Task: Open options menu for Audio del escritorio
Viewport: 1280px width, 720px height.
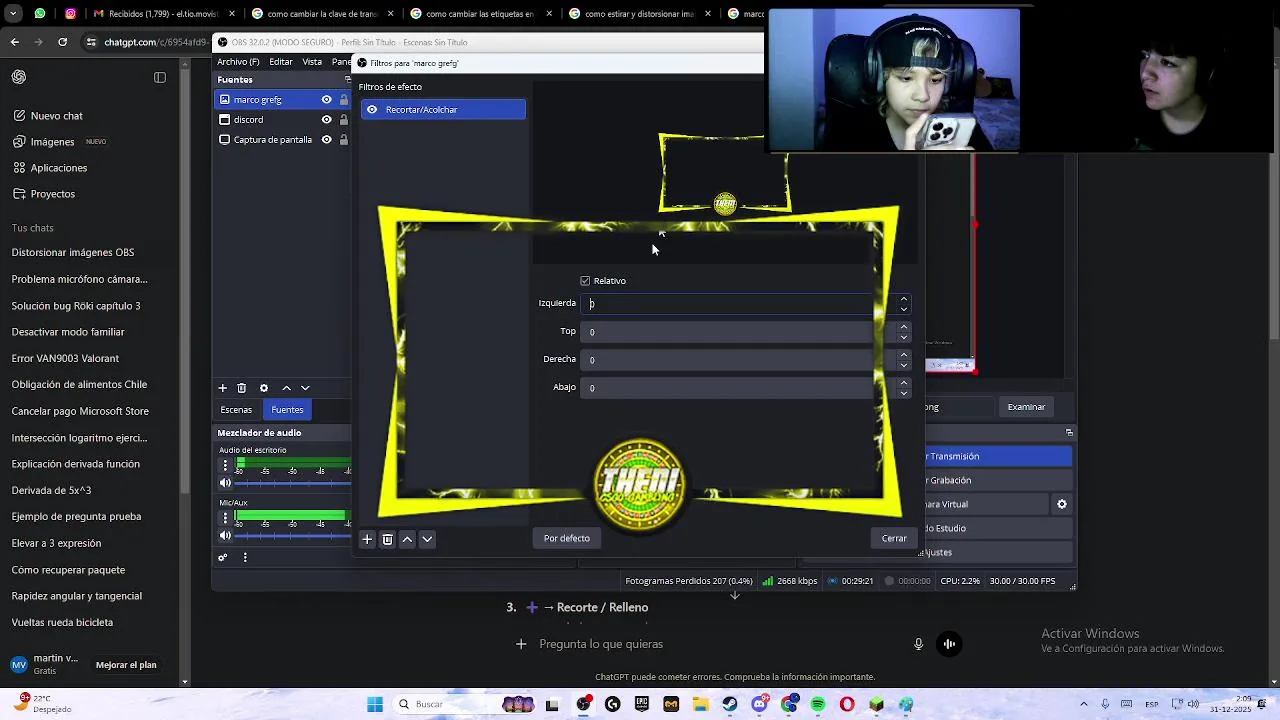Action: tap(225, 465)
